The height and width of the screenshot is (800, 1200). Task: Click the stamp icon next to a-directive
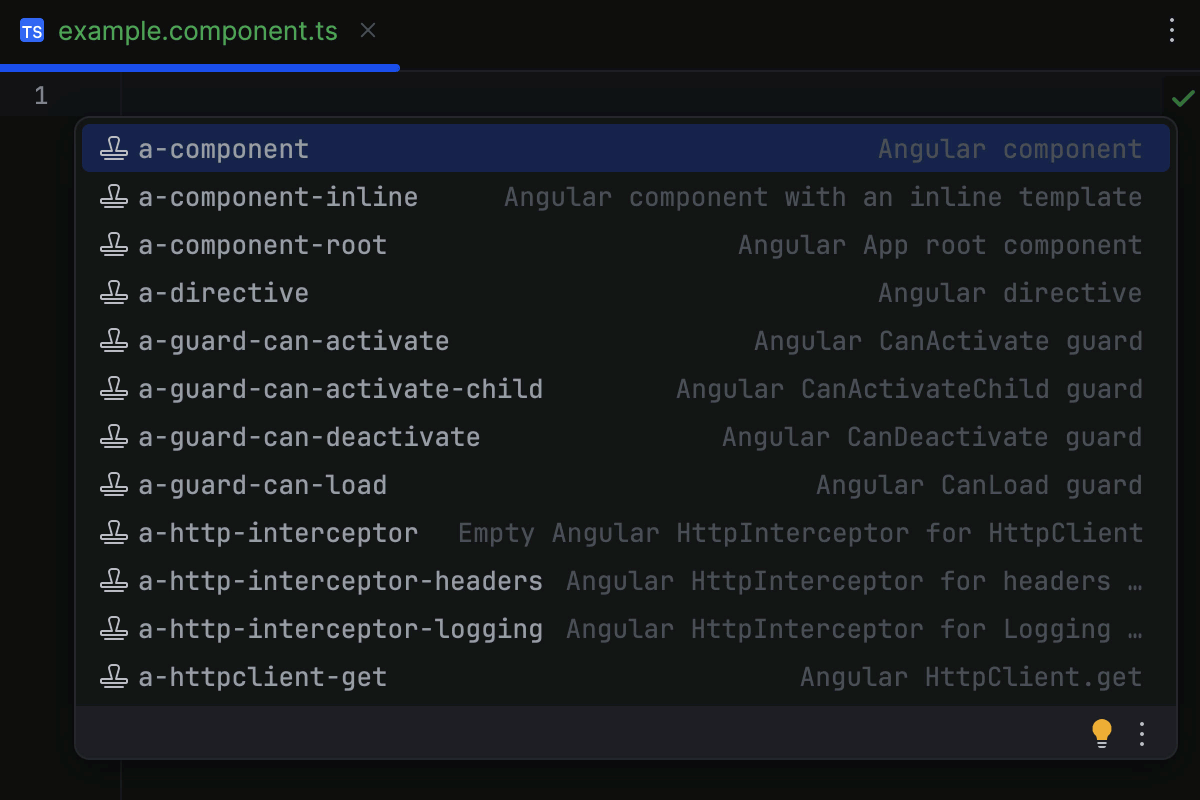113,292
